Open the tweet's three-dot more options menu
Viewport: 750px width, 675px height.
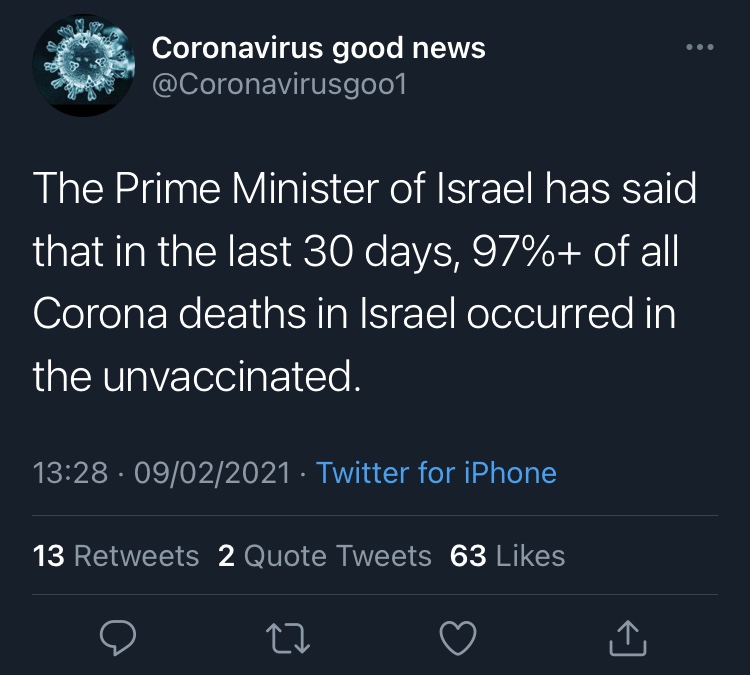[700, 47]
